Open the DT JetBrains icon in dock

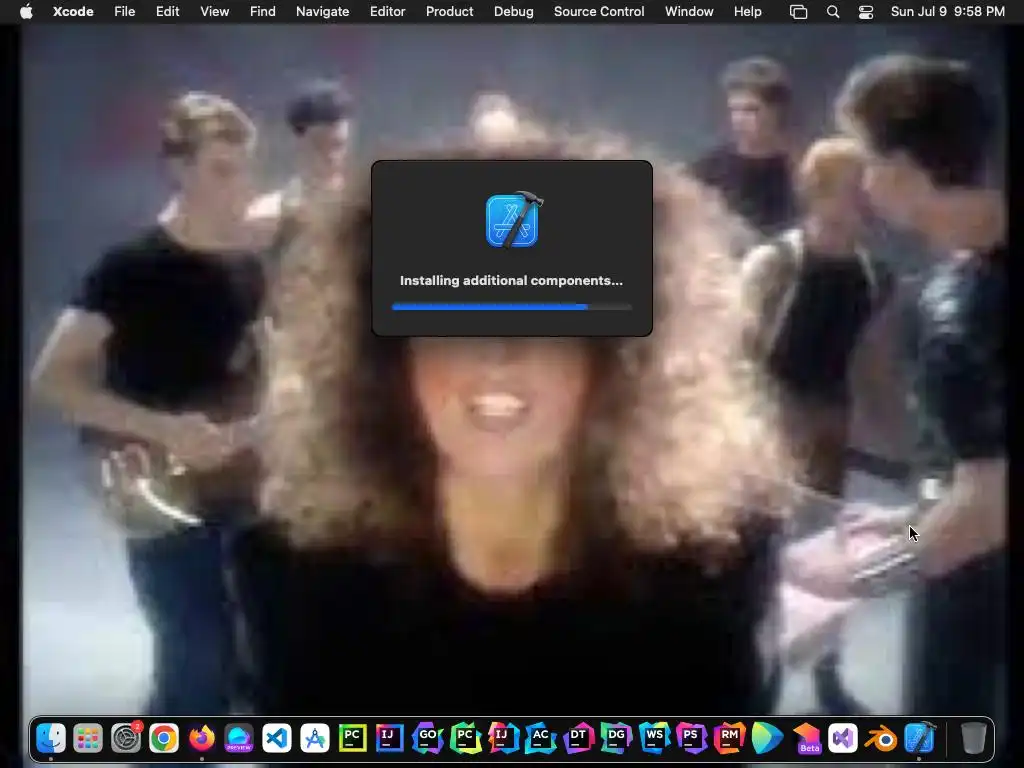point(579,739)
